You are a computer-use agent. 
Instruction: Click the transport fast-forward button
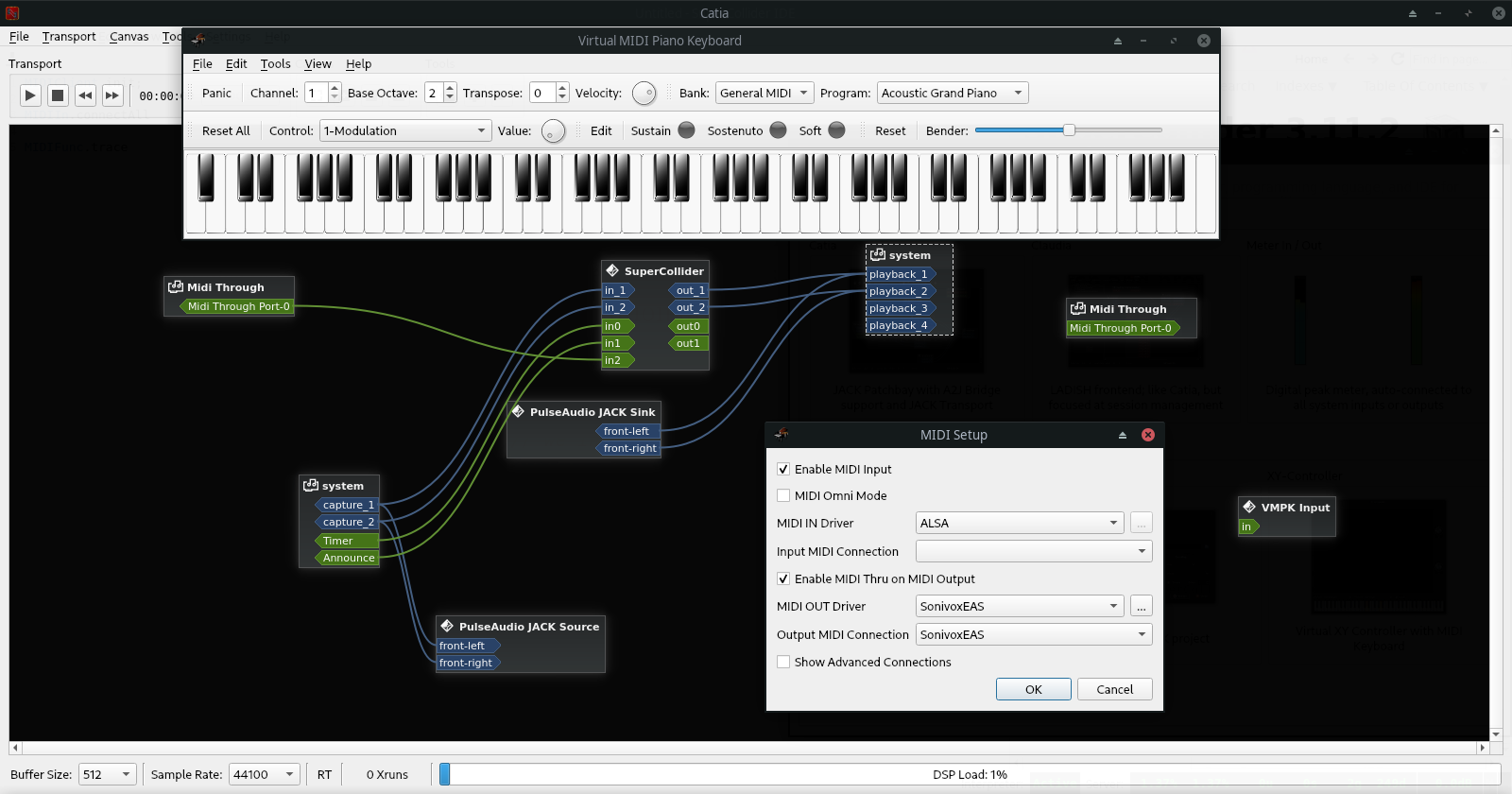coord(112,95)
